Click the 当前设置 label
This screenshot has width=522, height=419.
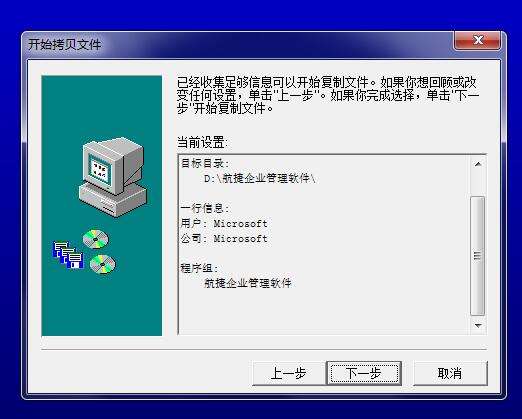(x=202, y=143)
